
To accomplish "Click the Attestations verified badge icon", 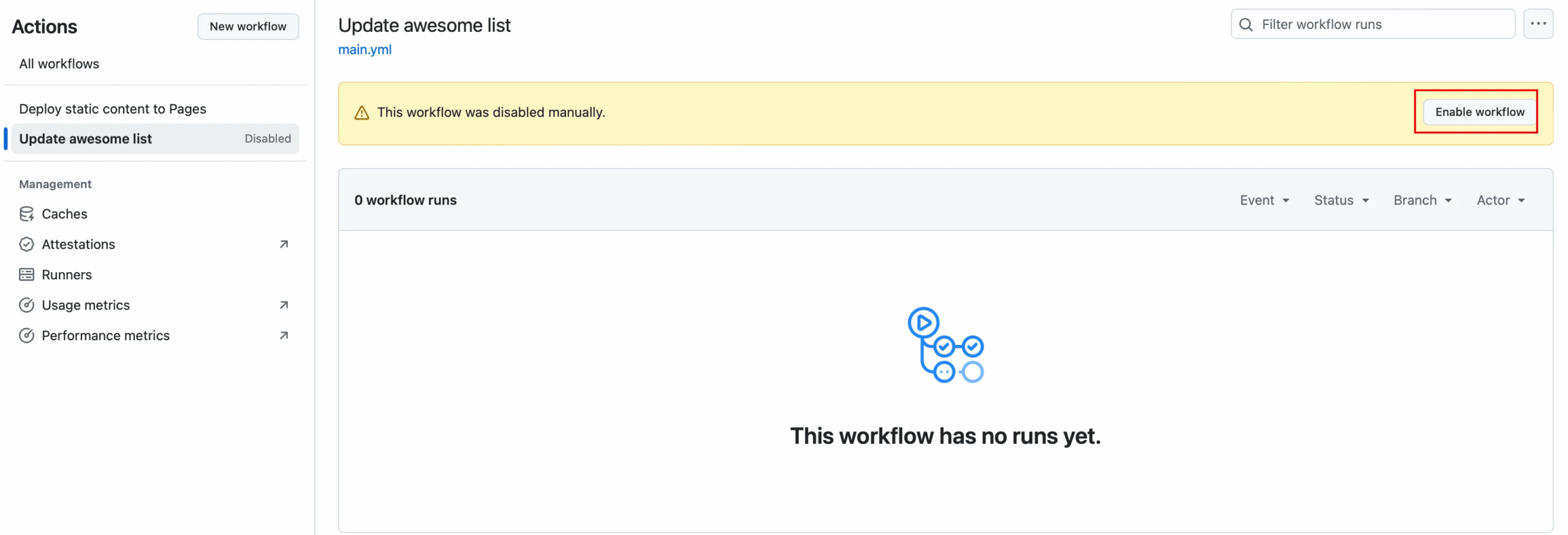I will 26,245.
